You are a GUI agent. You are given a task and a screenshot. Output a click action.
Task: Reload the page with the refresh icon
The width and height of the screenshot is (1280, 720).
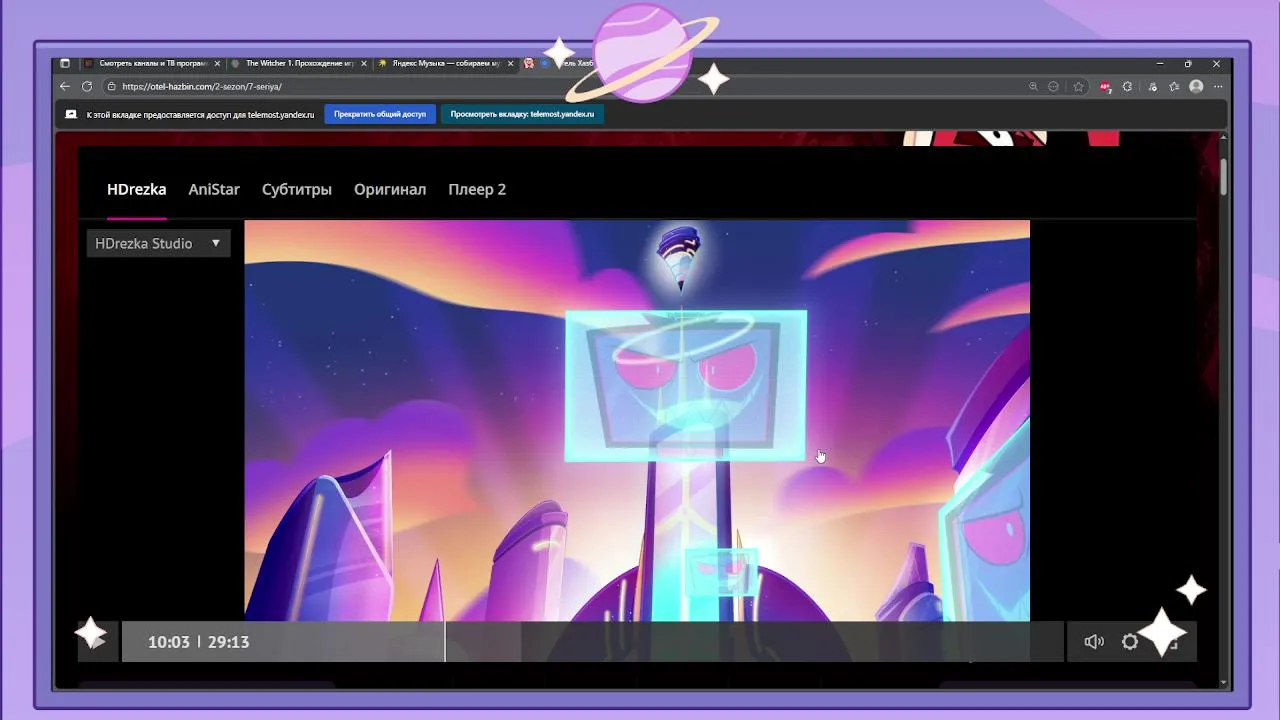[x=87, y=87]
